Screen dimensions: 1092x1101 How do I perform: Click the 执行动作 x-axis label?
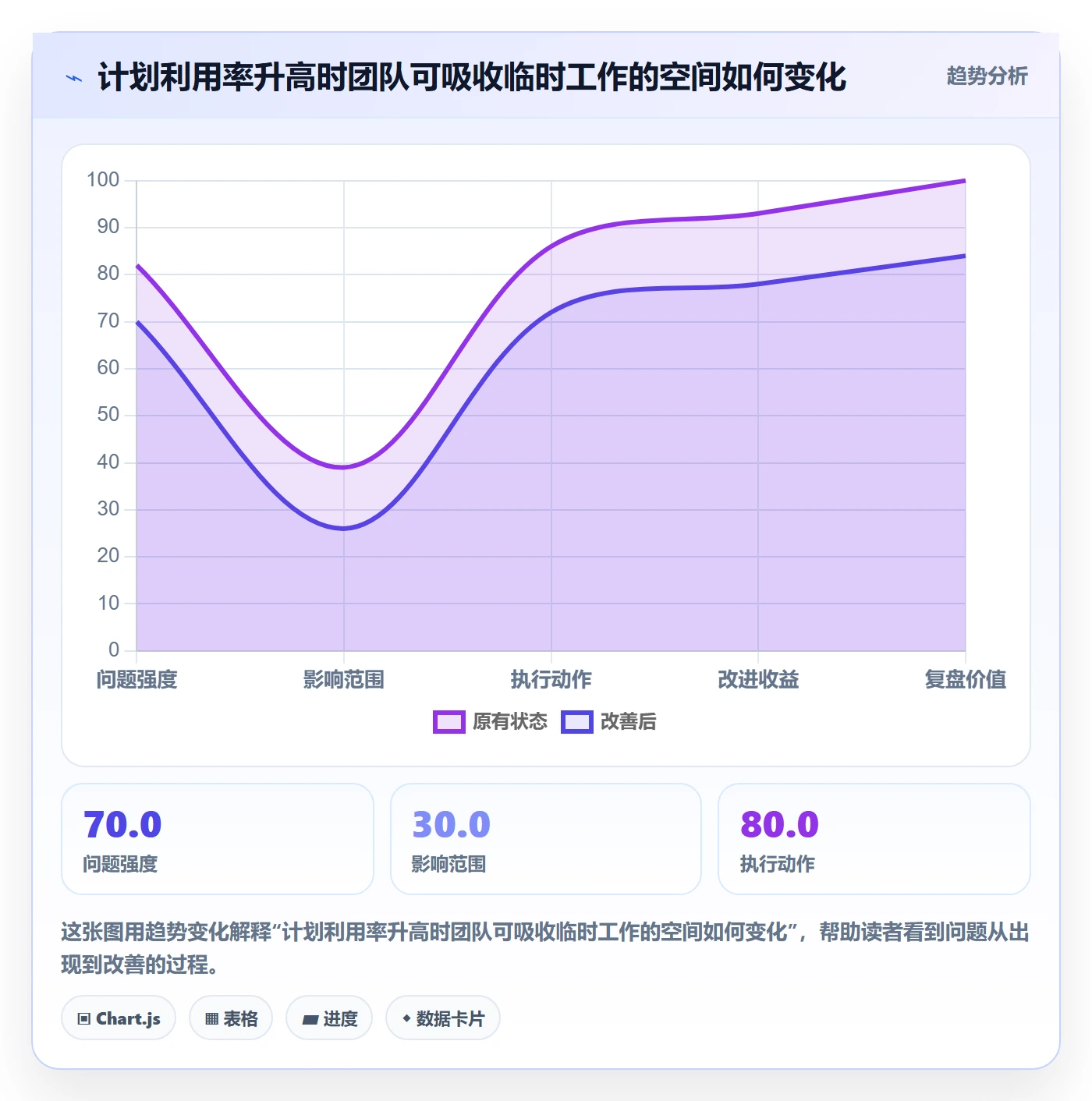coord(551,680)
